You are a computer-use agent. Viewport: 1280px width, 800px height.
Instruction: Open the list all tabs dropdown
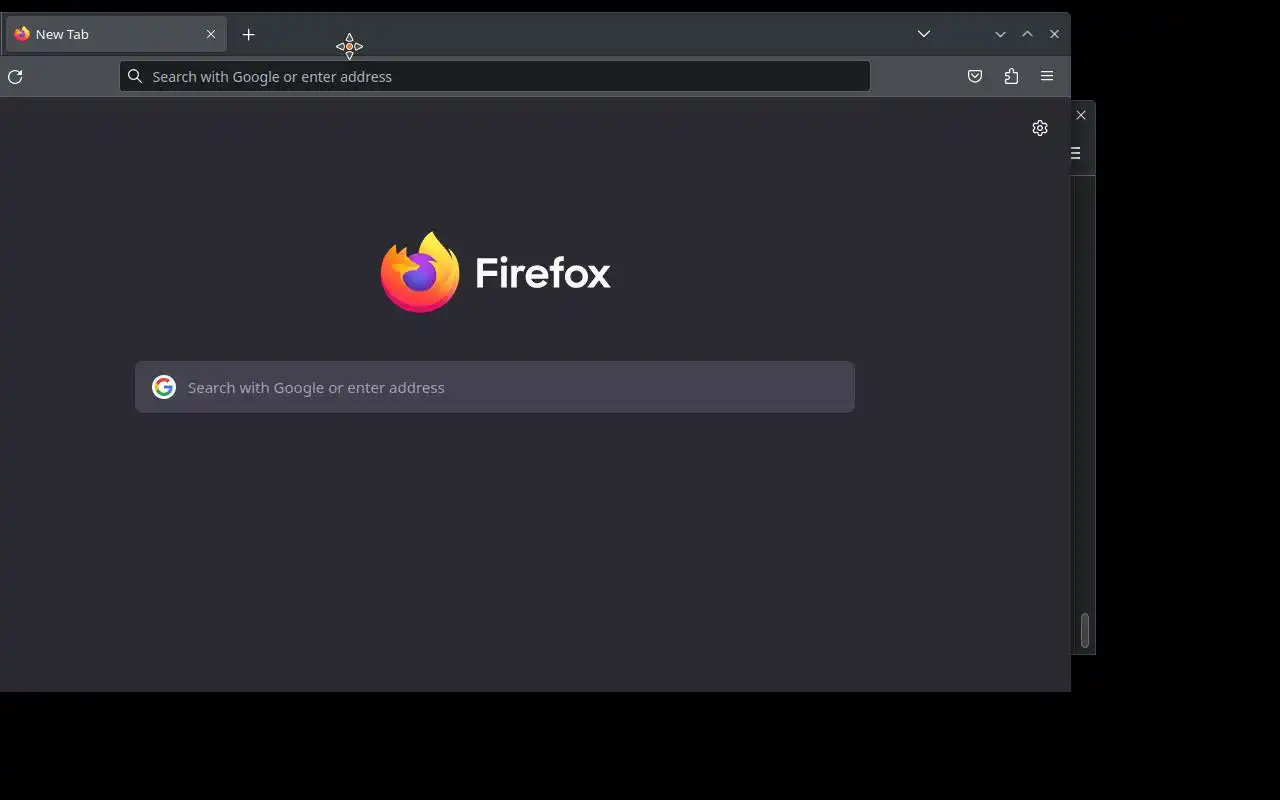coord(924,34)
